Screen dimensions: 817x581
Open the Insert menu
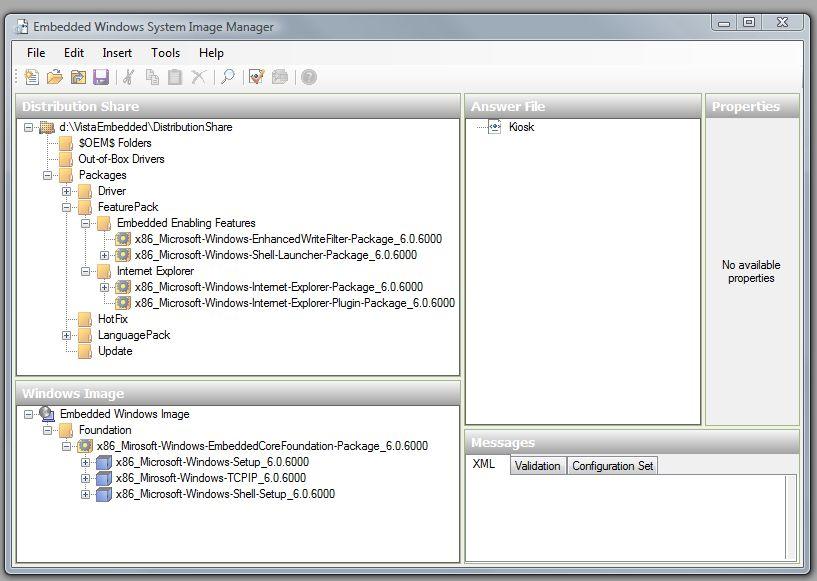(117, 53)
